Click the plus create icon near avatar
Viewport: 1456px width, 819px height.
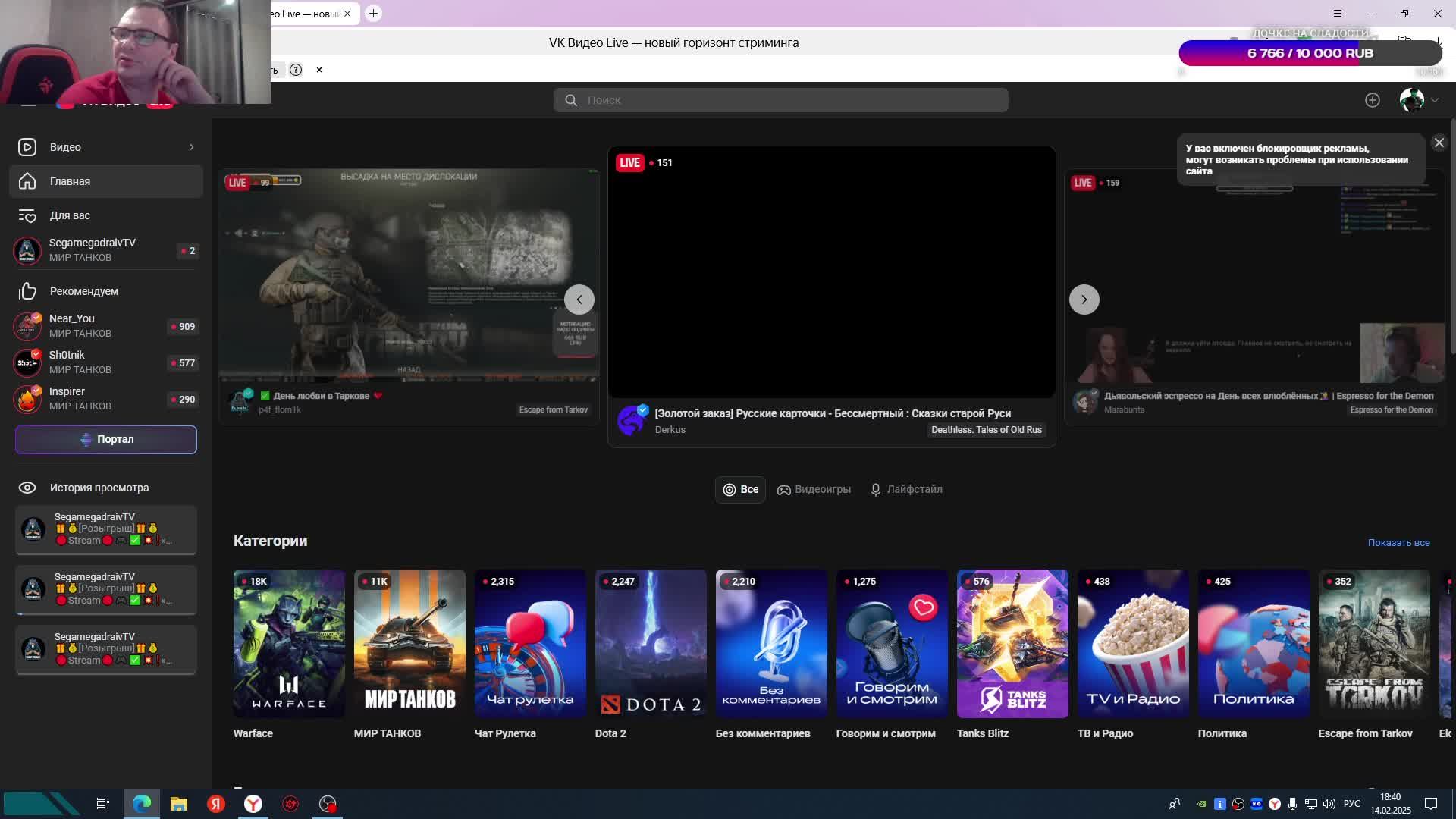(x=1373, y=100)
